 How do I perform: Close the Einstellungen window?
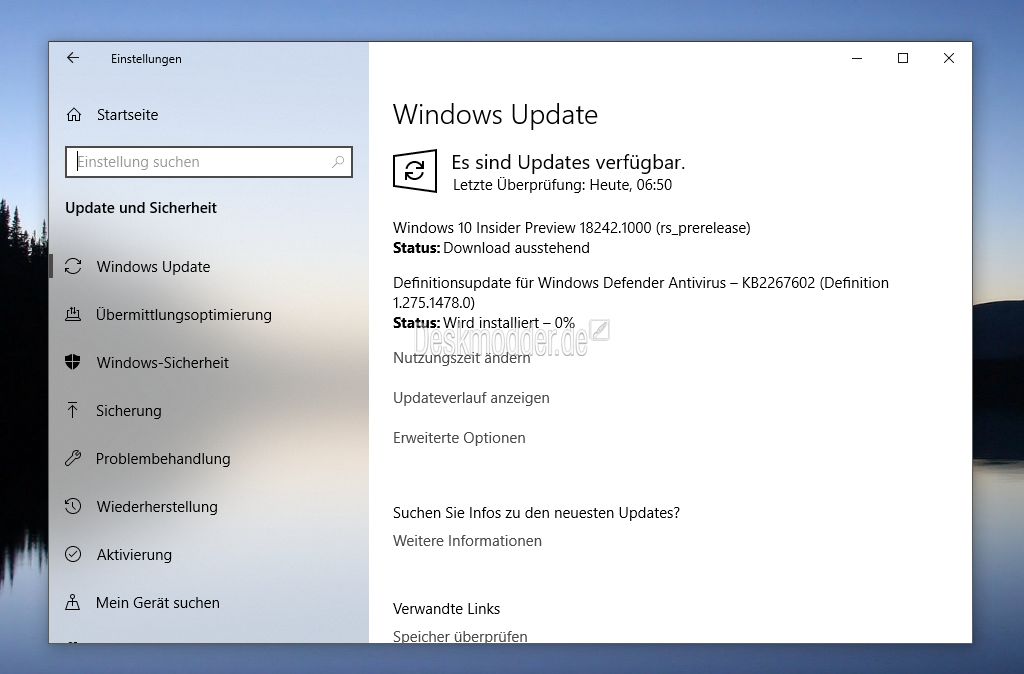point(948,58)
